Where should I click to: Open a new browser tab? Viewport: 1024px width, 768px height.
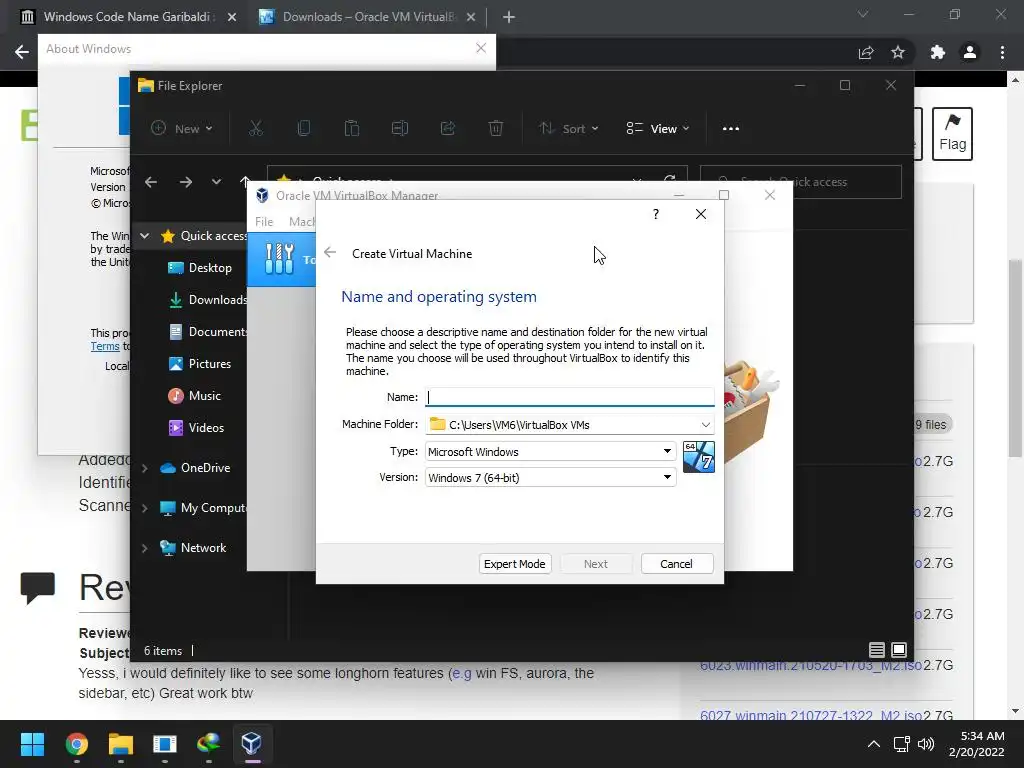509,17
